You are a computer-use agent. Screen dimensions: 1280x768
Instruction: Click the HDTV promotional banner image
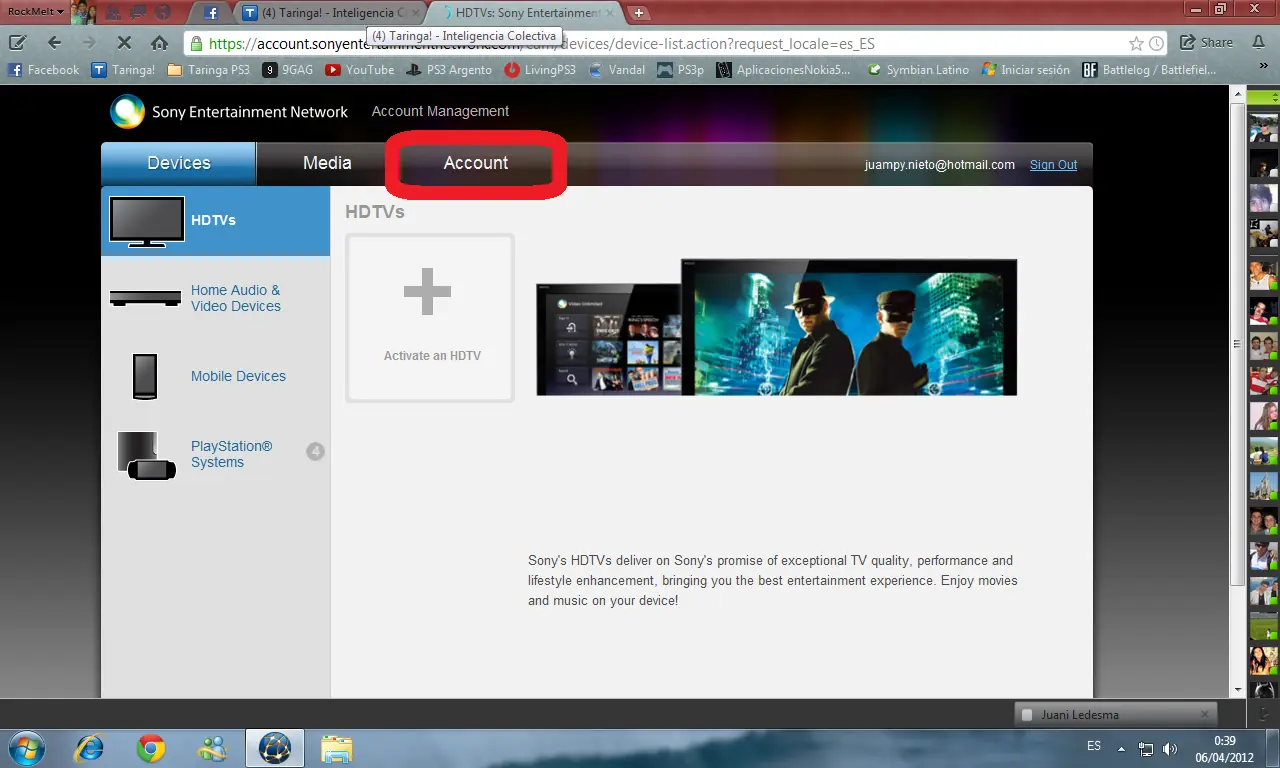777,328
